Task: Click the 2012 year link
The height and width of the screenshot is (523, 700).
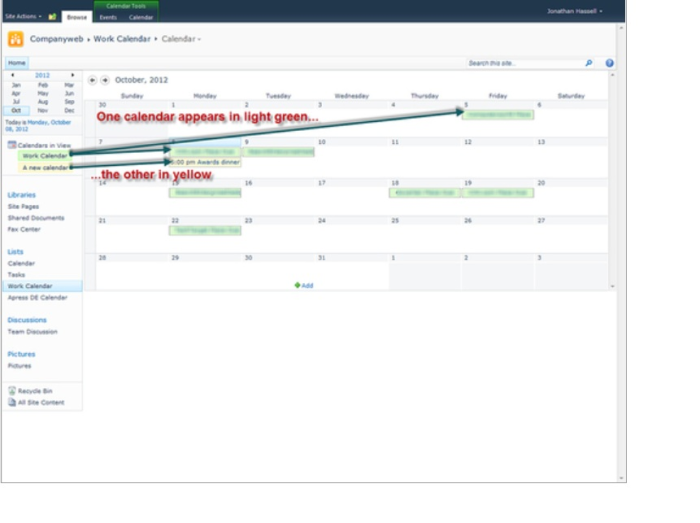Action: pyautogui.click(x=42, y=75)
